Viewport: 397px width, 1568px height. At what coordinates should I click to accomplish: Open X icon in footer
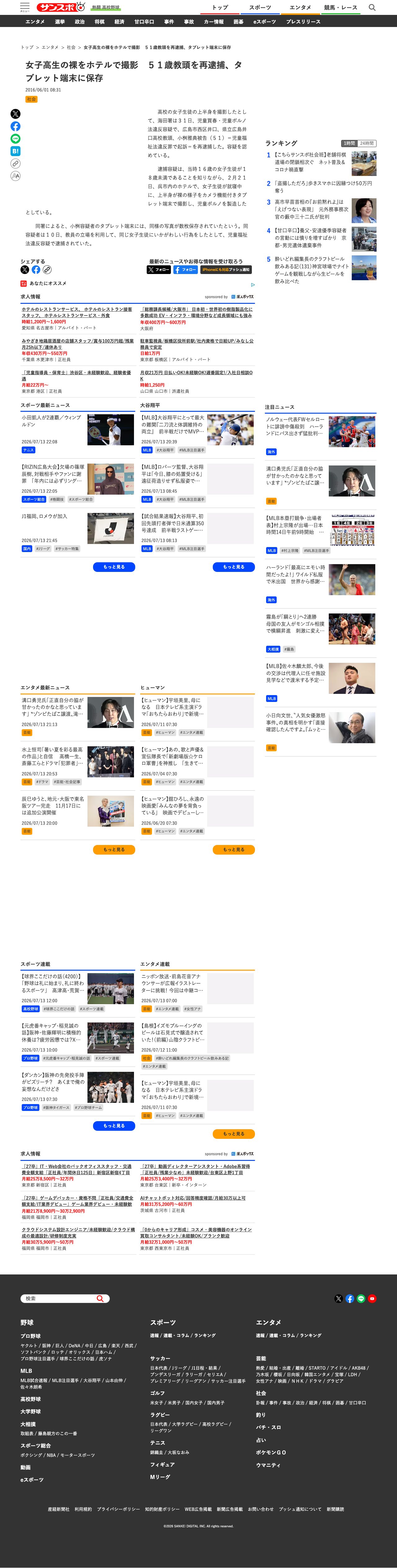click(x=339, y=1298)
